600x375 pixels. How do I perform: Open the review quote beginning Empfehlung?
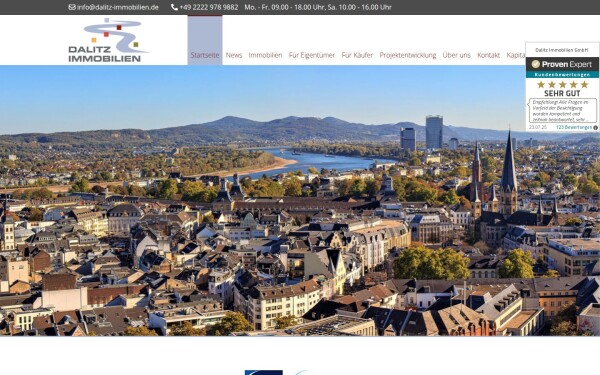[562, 111]
